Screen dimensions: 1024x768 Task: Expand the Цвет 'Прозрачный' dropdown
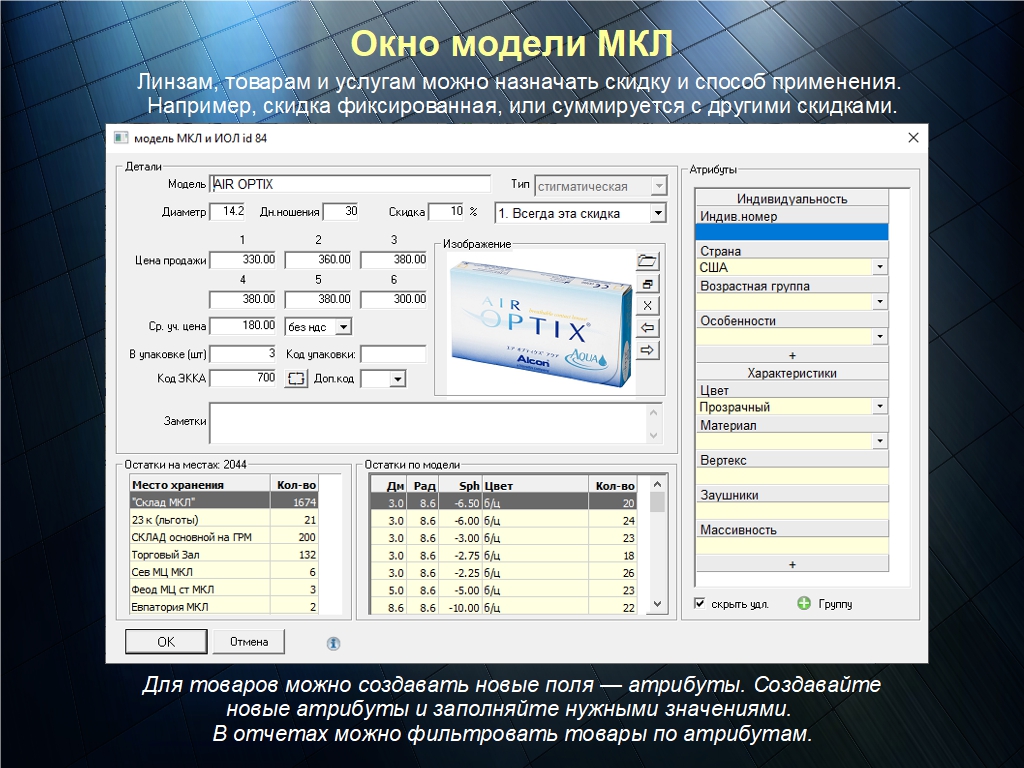pos(880,407)
